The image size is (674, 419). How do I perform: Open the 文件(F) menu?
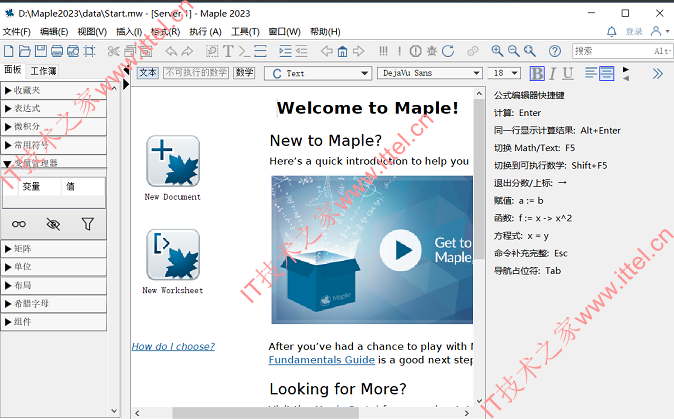coord(17,32)
